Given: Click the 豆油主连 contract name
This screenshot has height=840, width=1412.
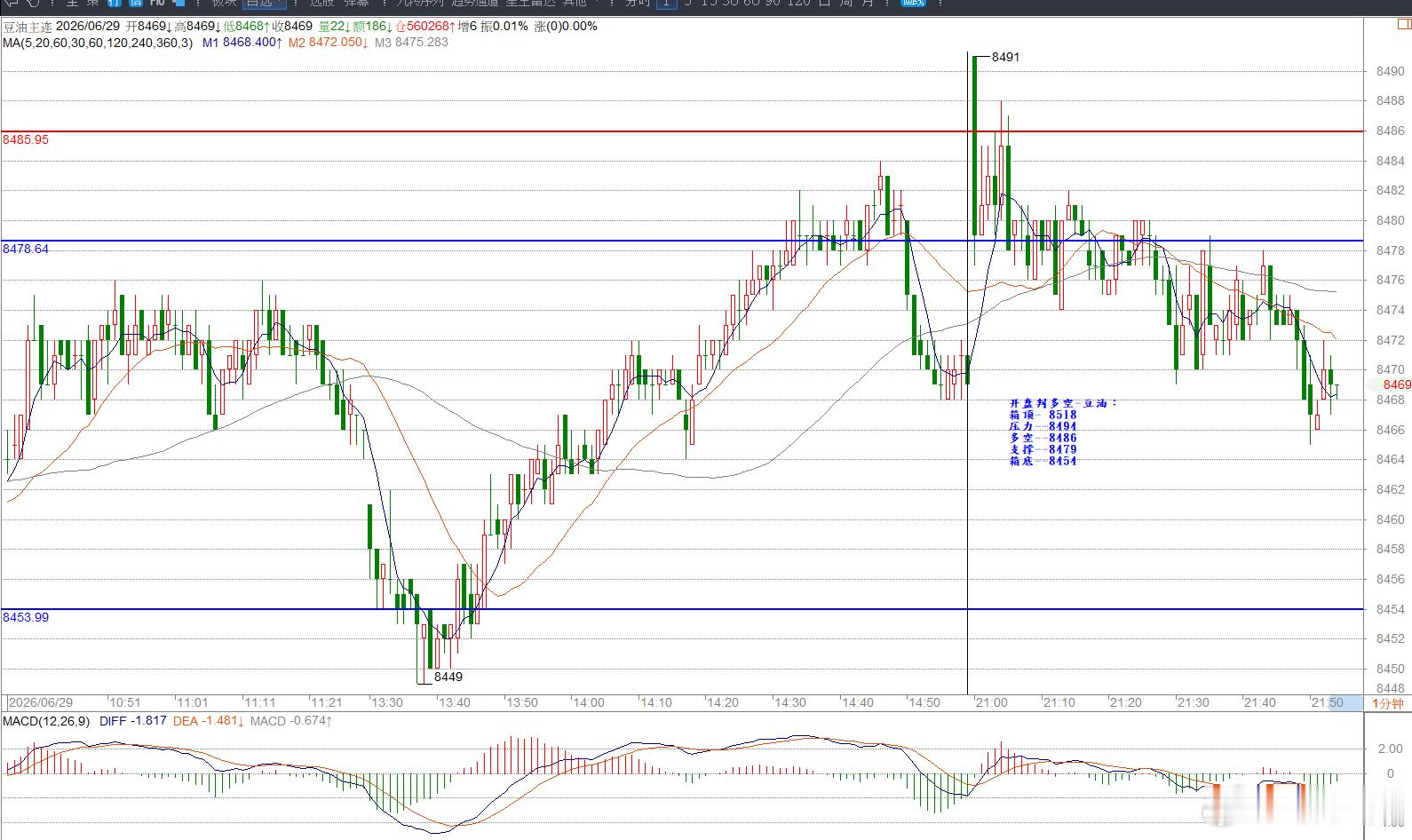Looking at the screenshot, I should pyautogui.click(x=28, y=27).
